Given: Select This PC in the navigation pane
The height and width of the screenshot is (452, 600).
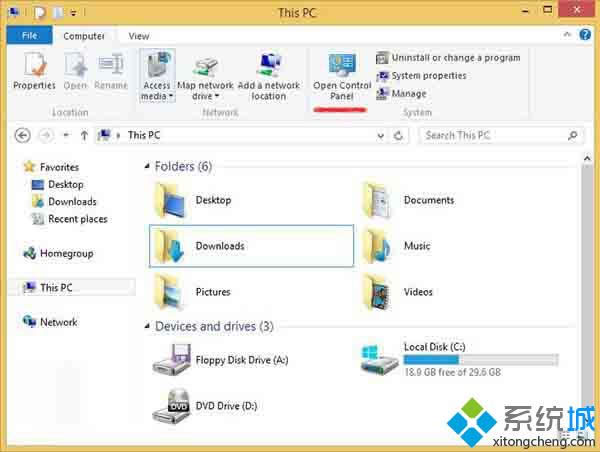Looking at the screenshot, I should click(72, 287).
